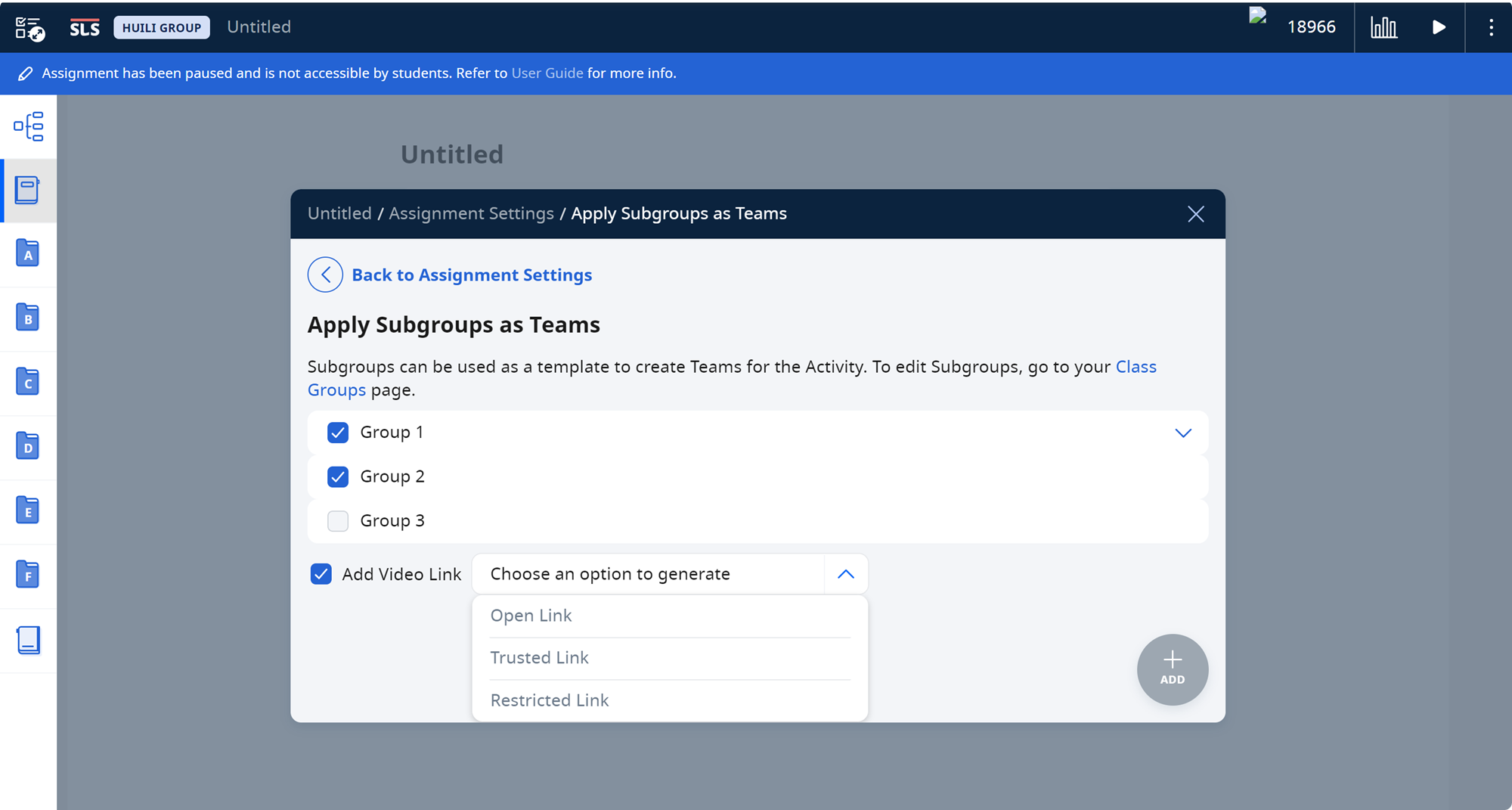Screen dimensions: 1512x810
Task: Click the Group 2 label
Action: point(392,476)
